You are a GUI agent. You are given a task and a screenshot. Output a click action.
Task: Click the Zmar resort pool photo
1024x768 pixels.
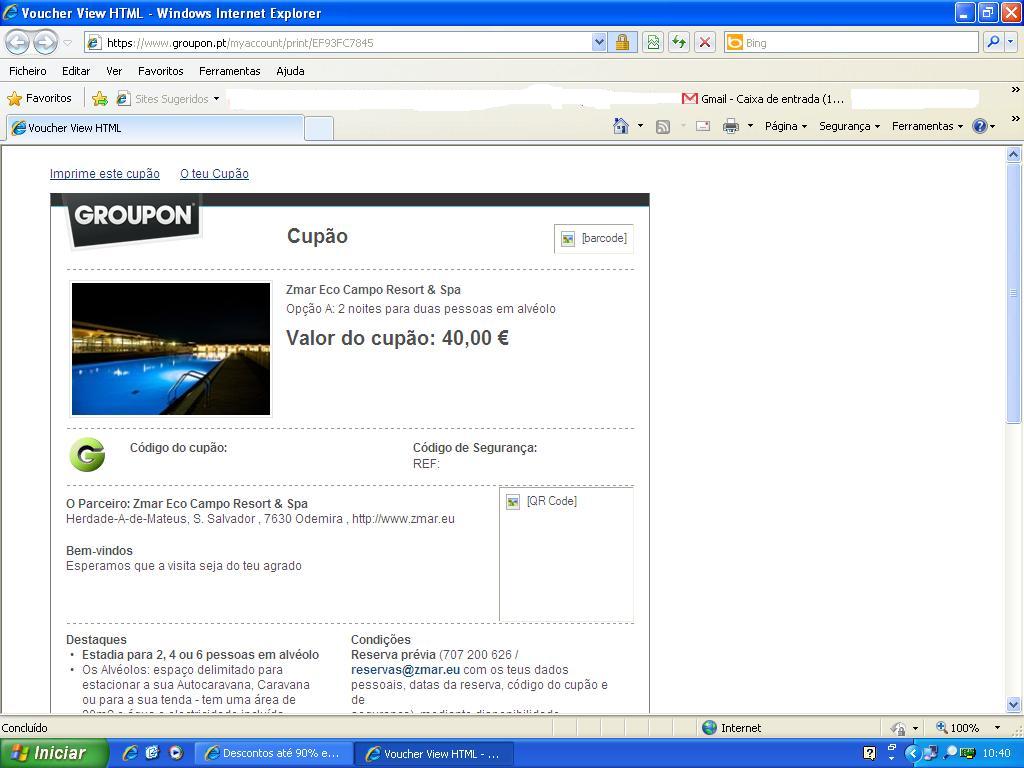tap(170, 349)
